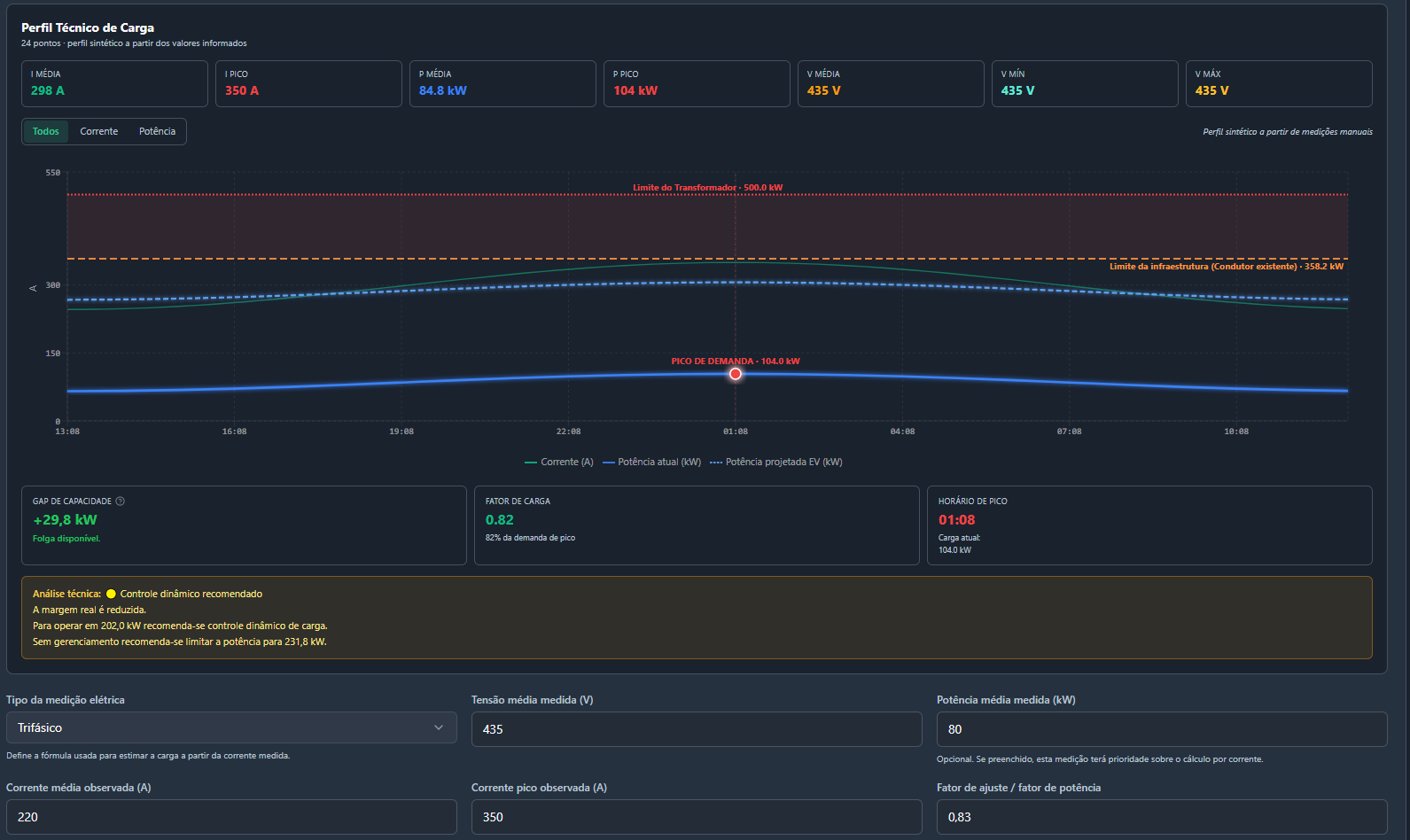Click the Corrente pico observada input field

(697, 817)
